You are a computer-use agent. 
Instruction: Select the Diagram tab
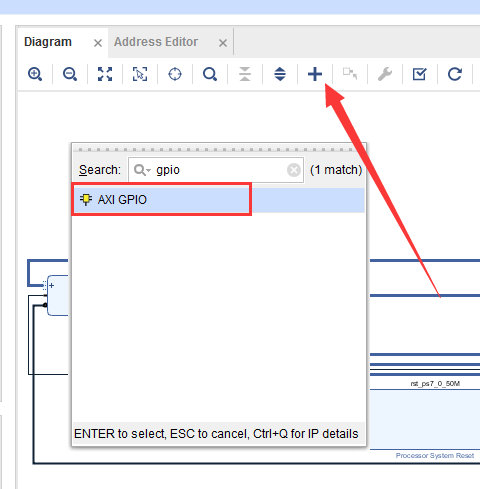click(x=48, y=42)
